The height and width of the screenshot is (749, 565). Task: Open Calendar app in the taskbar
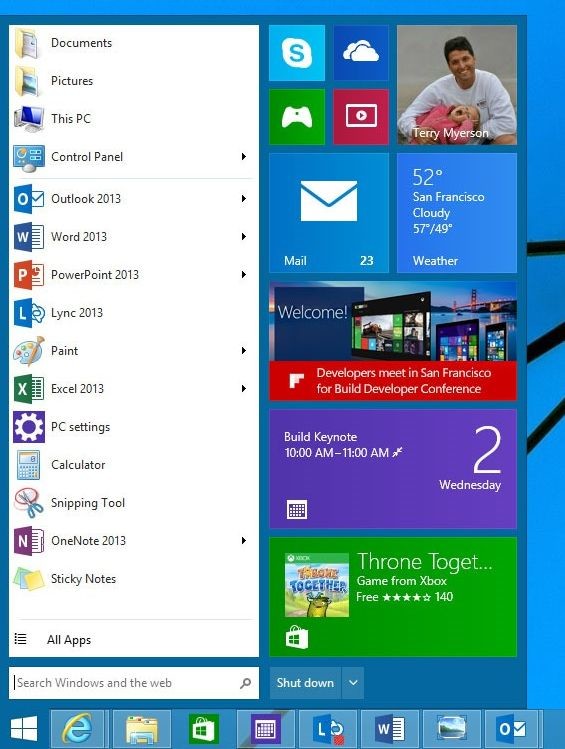pyautogui.click(x=266, y=729)
